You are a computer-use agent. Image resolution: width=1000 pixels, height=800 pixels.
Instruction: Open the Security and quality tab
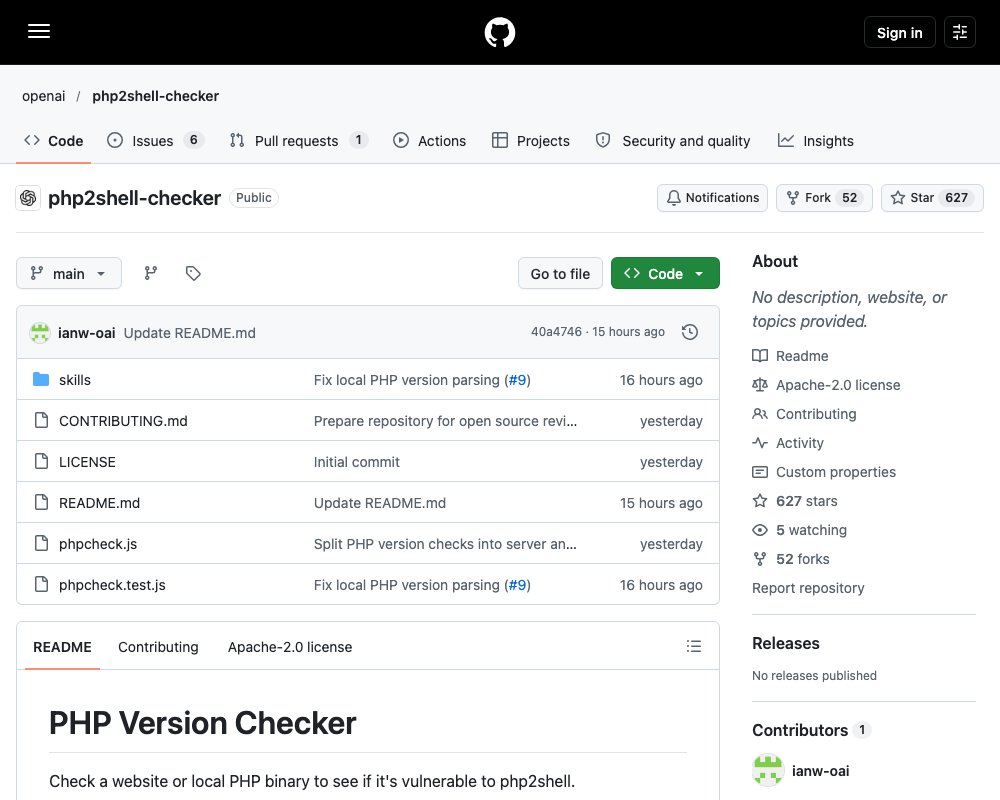pyautogui.click(x=673, y=140)
